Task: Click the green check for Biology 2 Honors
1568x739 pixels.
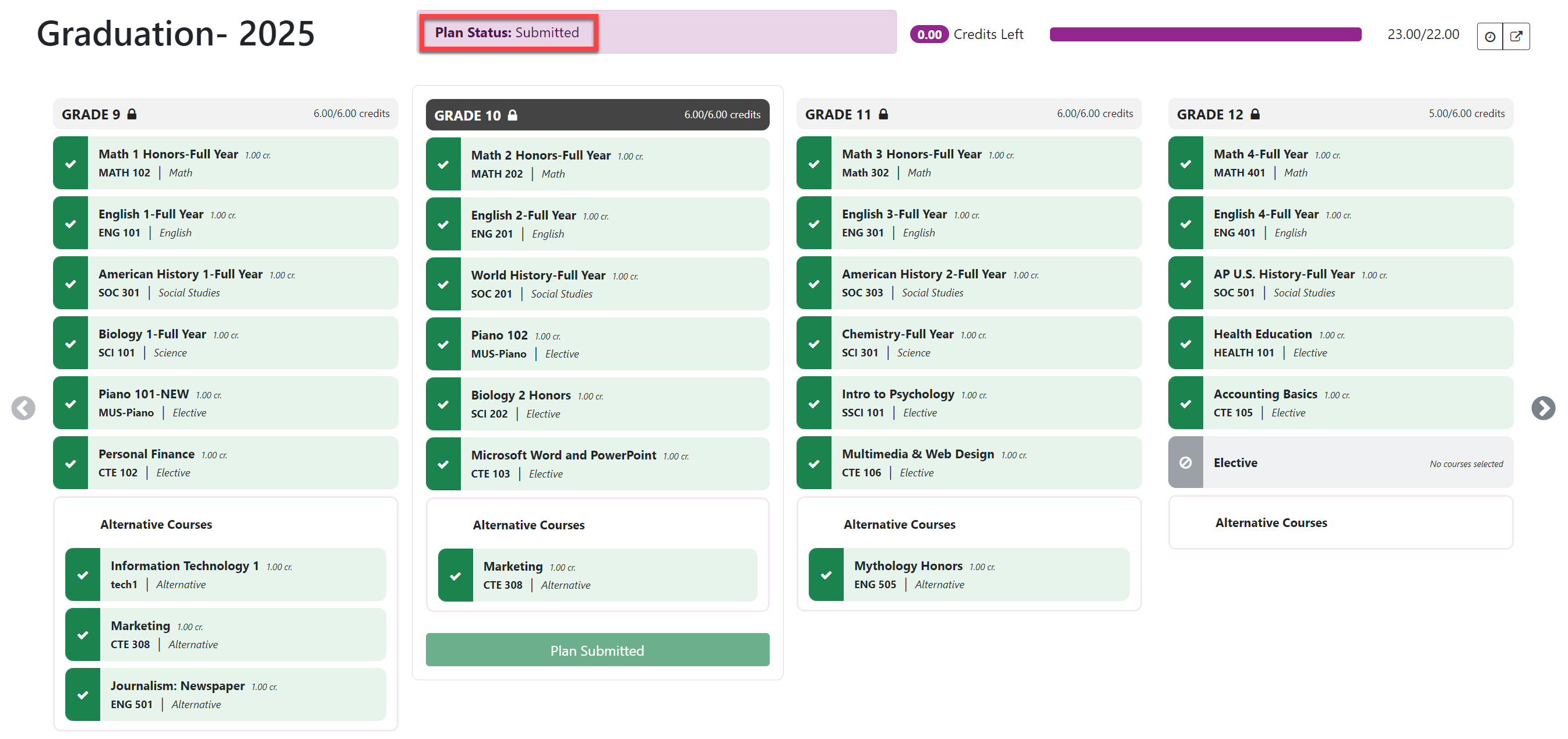Action: [443, 405]
